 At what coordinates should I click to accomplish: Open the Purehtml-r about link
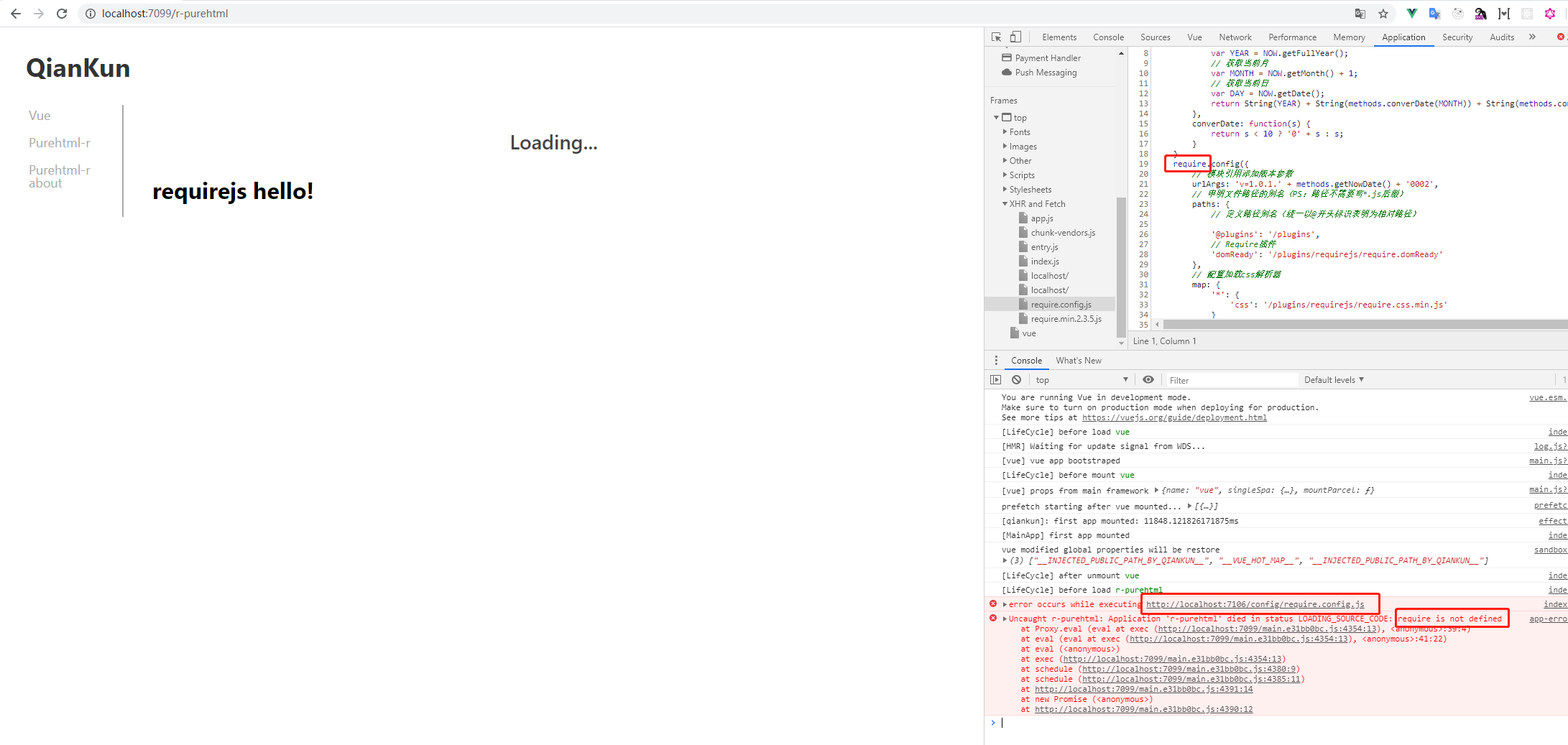pyautogui.click(x=60, y=177)
